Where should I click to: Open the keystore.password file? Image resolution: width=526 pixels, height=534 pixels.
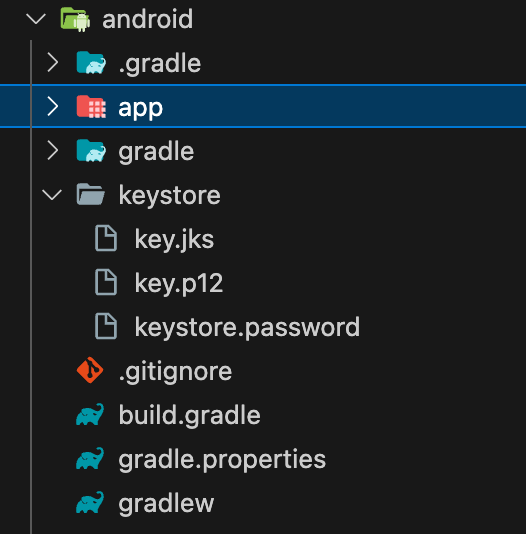[247, 328]
